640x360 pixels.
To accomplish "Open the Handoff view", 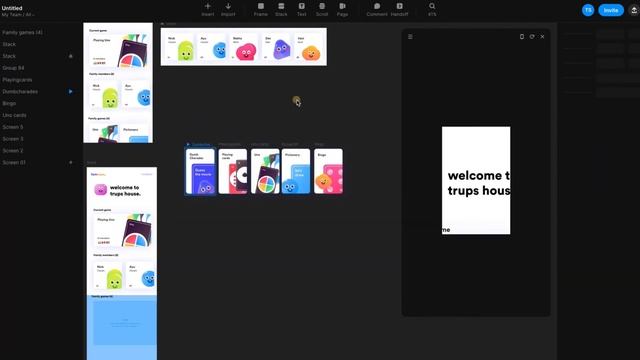I will pyautogui.click(x=399, y=9).
